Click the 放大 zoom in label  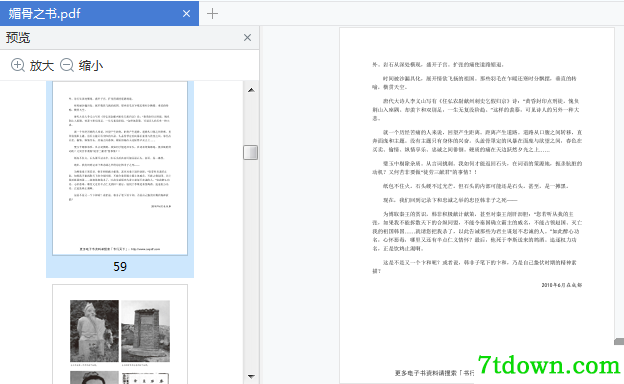click(42, 65)
